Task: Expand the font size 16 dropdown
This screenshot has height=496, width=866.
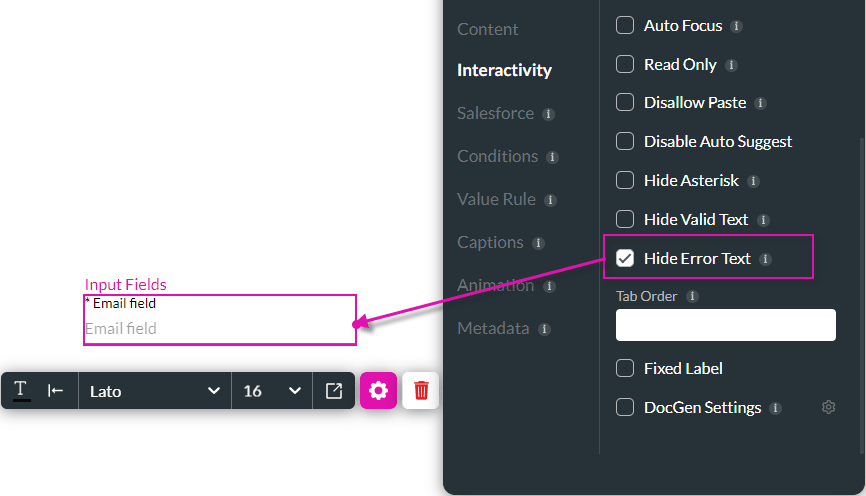Action: [x=272, y=391]
